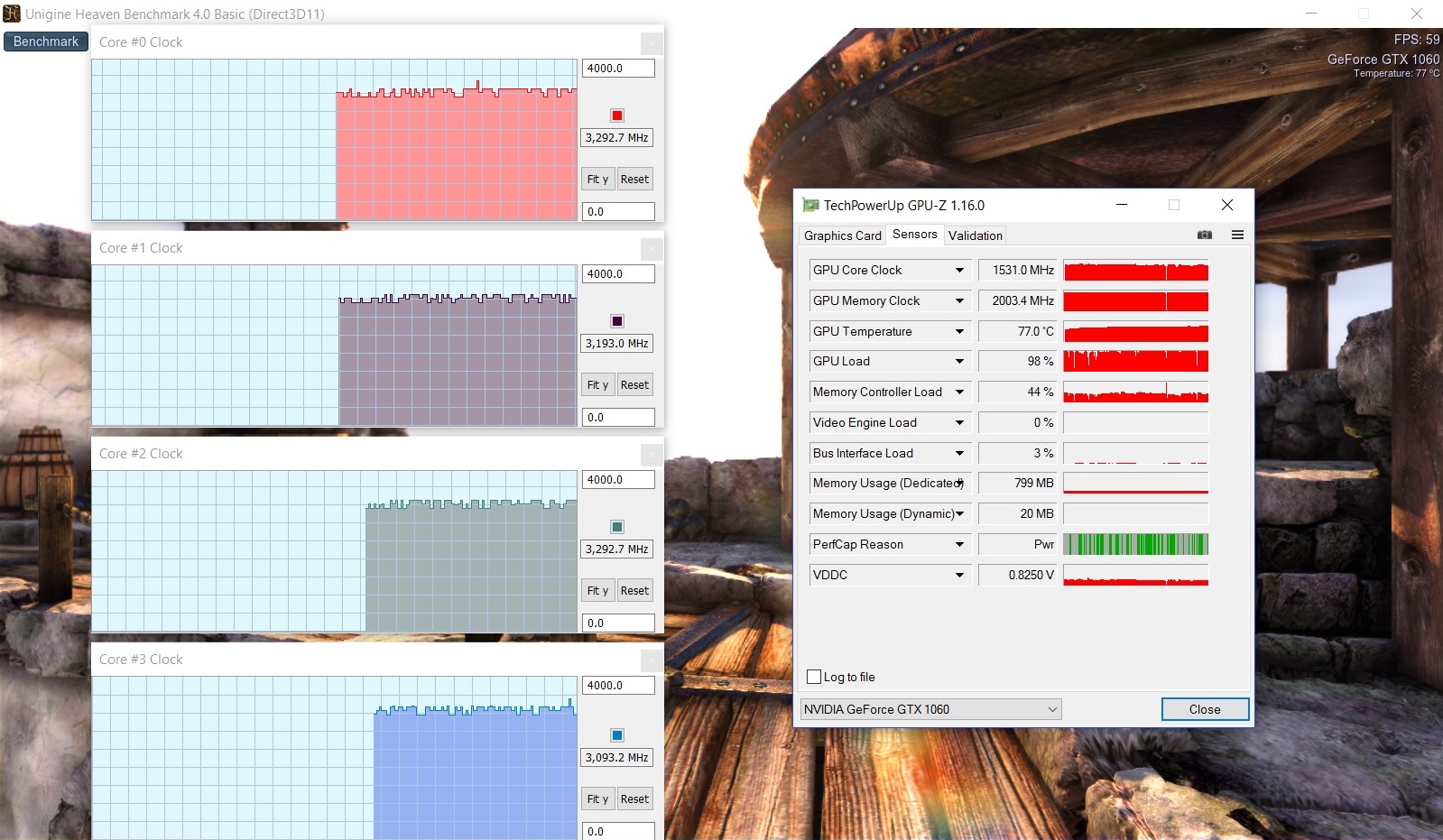Expand the PerfCap Reason dropdown

click(x=959, y=544)
